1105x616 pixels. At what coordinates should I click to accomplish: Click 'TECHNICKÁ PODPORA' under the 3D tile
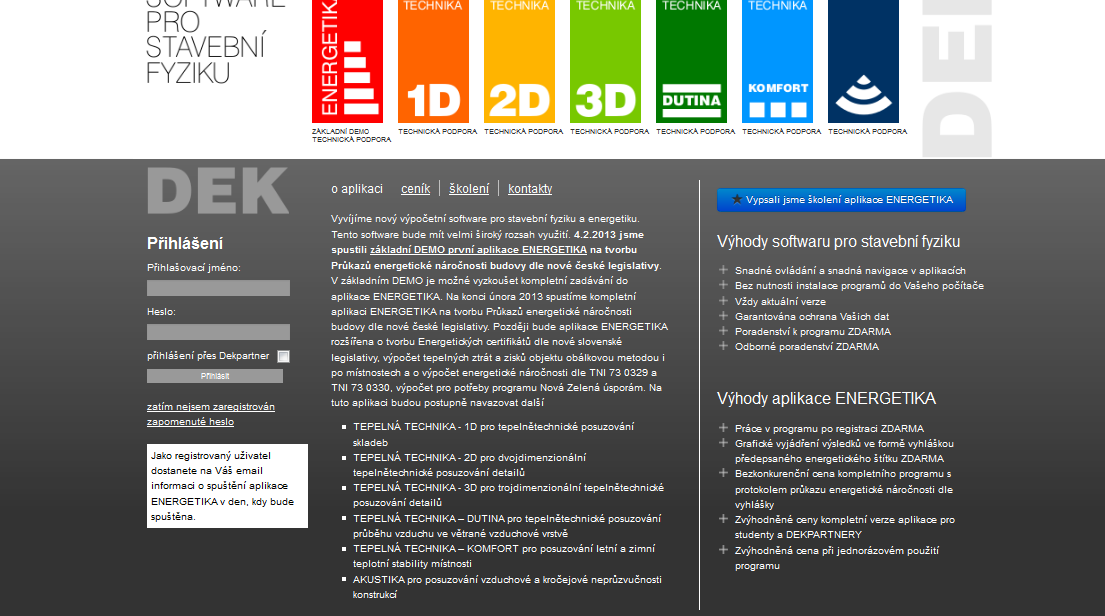(x=610, y=131)
